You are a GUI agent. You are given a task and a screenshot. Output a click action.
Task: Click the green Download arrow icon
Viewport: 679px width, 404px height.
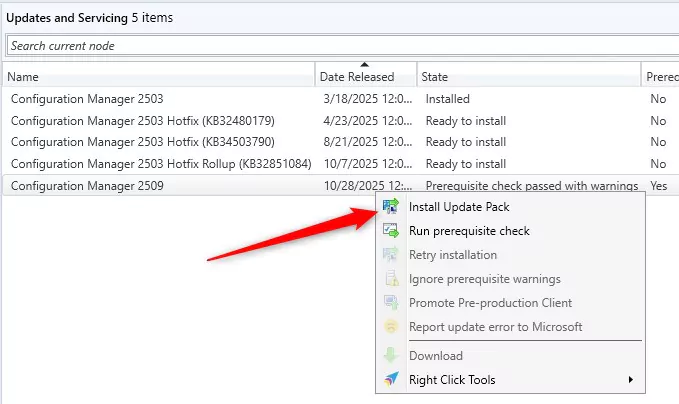[x=391, y=356]
